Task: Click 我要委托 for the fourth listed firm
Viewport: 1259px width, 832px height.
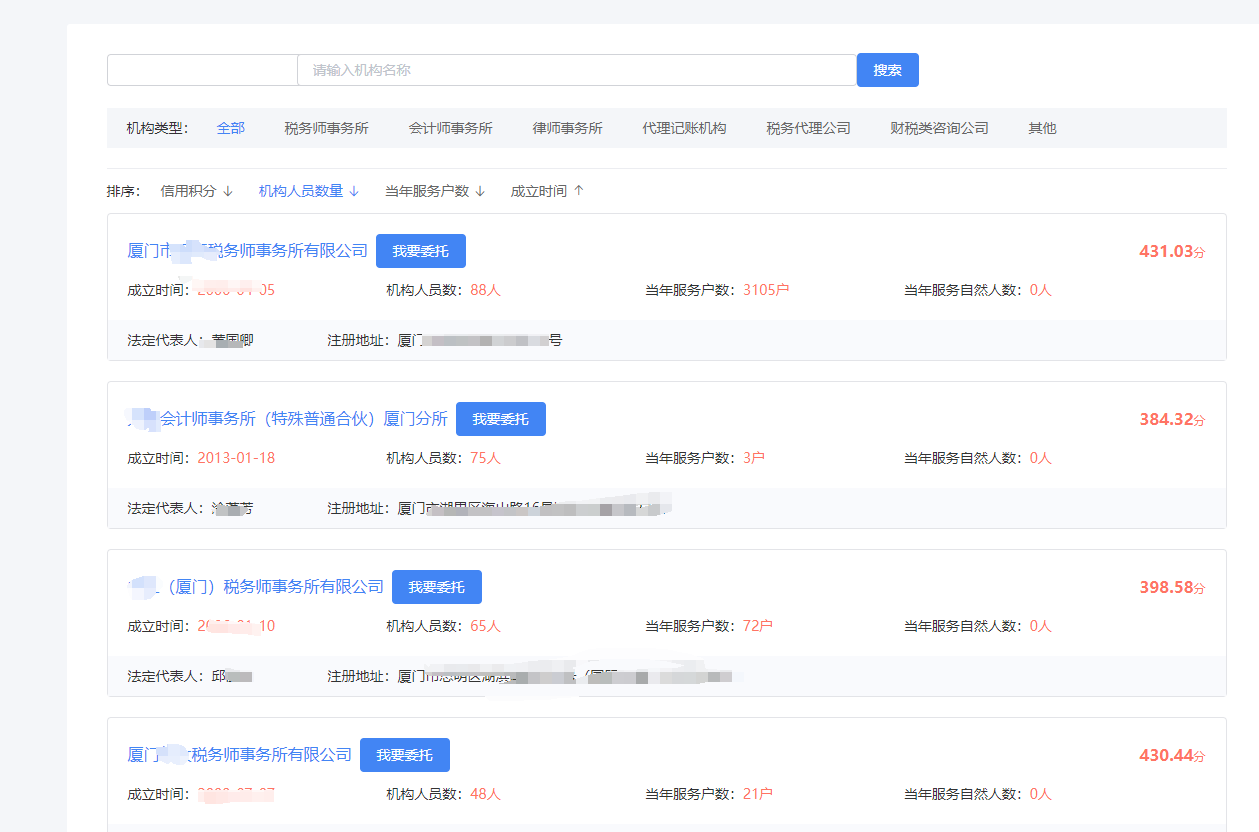Action: [x=404, y=755]
